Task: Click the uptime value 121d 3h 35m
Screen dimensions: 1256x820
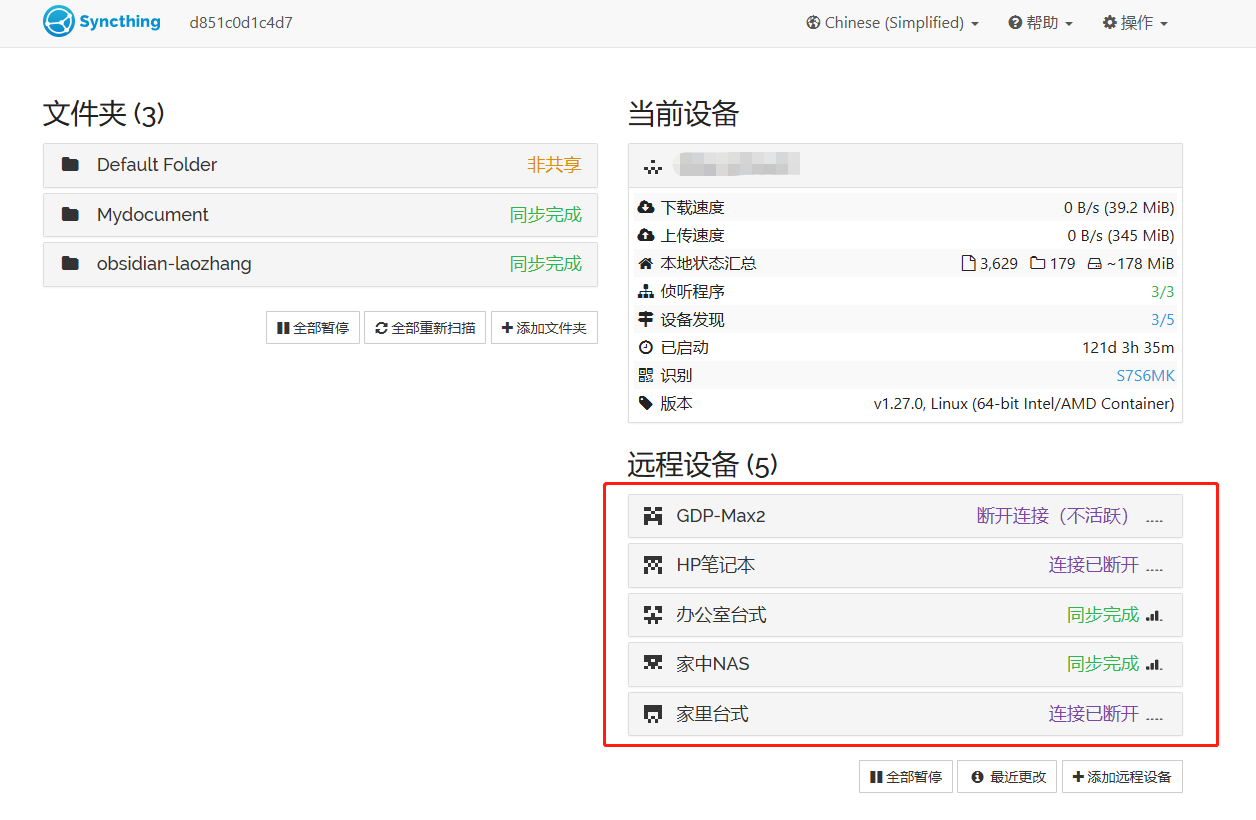Action: point(1128,348)
